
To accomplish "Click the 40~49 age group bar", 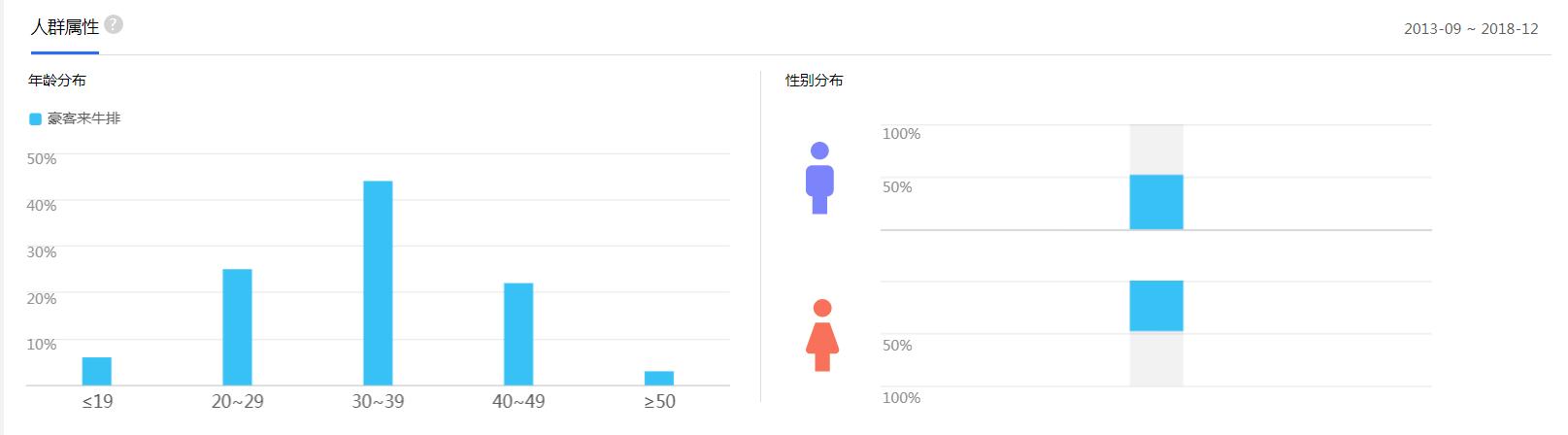I will point(518,334).
